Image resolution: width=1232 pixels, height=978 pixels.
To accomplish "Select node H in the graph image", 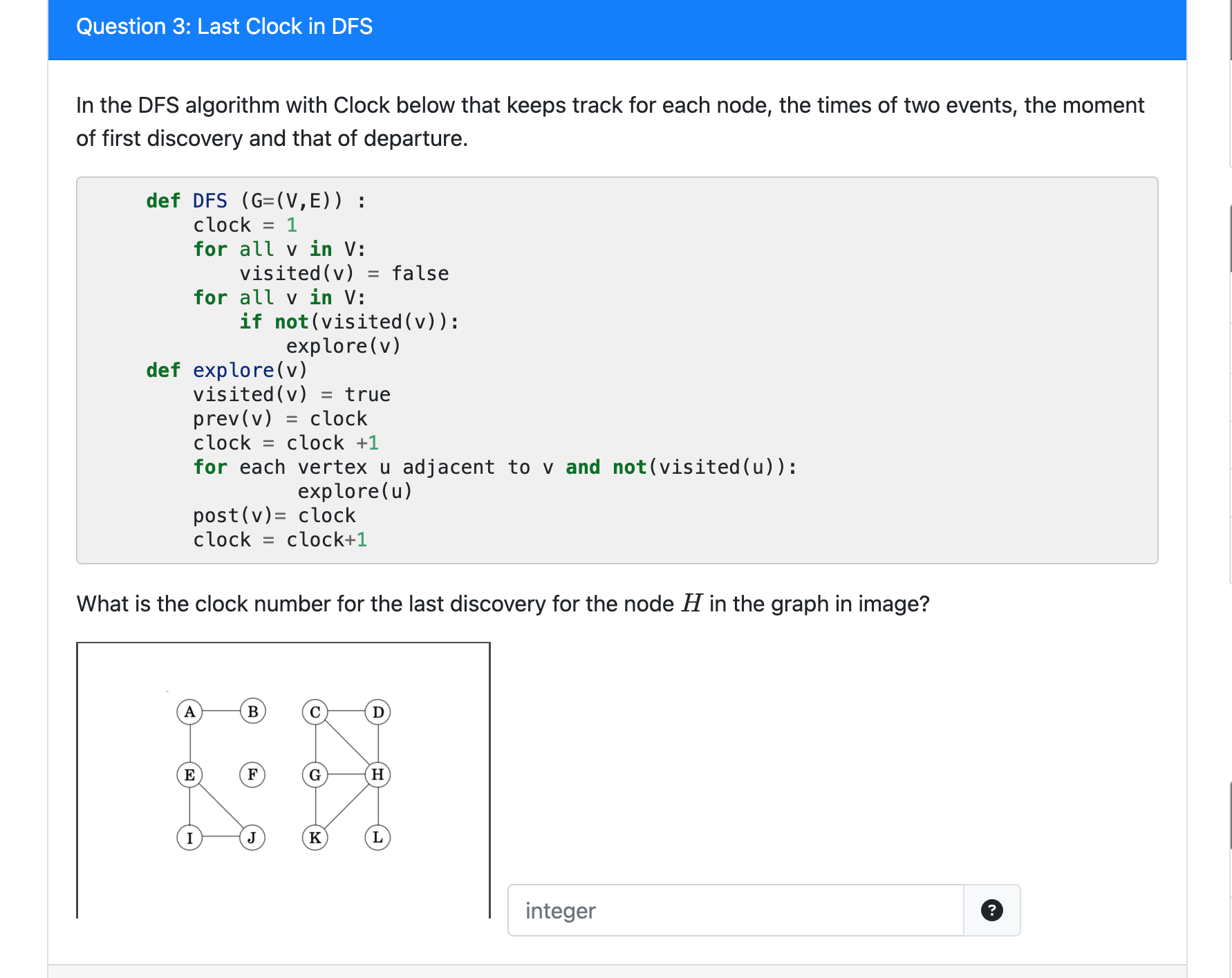I will click(377, 775).
